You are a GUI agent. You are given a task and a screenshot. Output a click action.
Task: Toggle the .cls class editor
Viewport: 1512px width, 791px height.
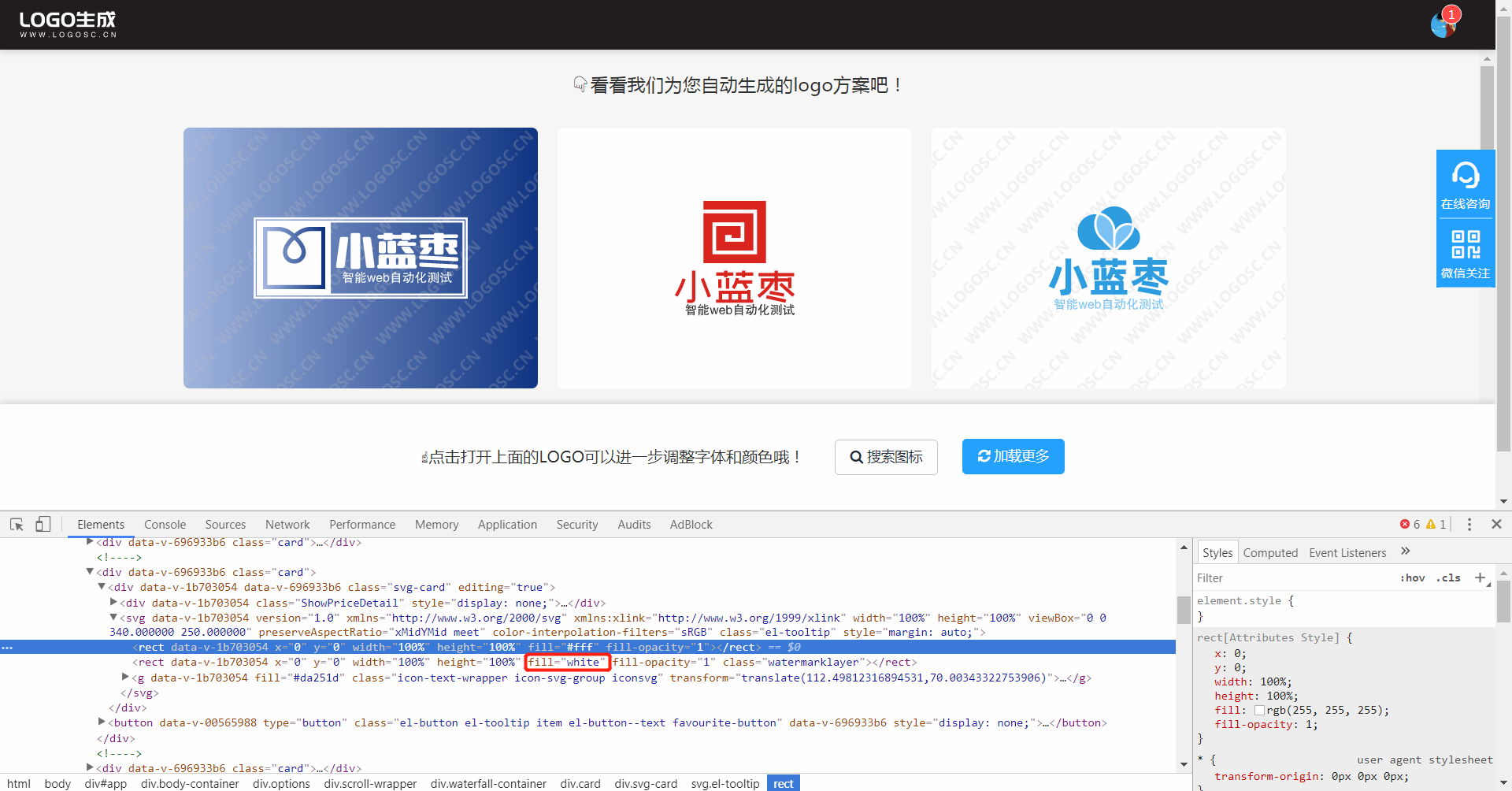tap(1449, 577)
